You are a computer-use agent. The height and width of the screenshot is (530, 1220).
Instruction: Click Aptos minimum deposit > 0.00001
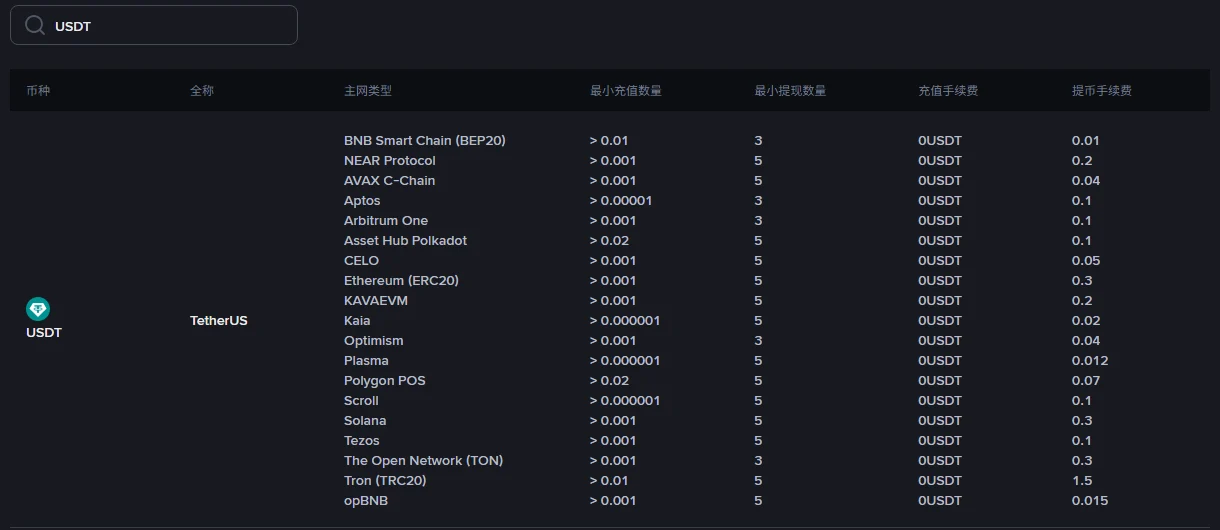(621, 201)
